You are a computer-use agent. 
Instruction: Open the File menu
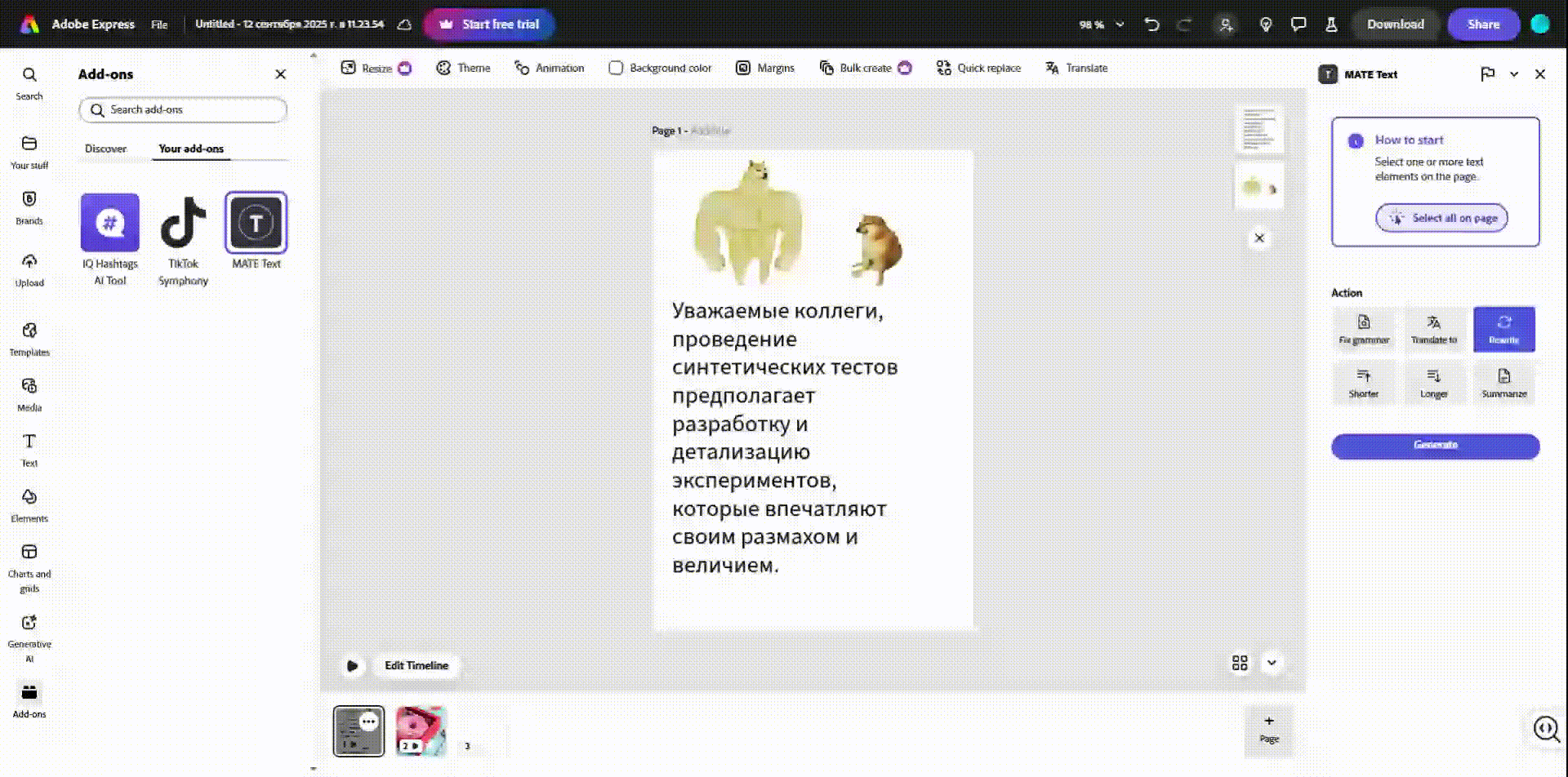pyautogui.click(x=159, y=24)
